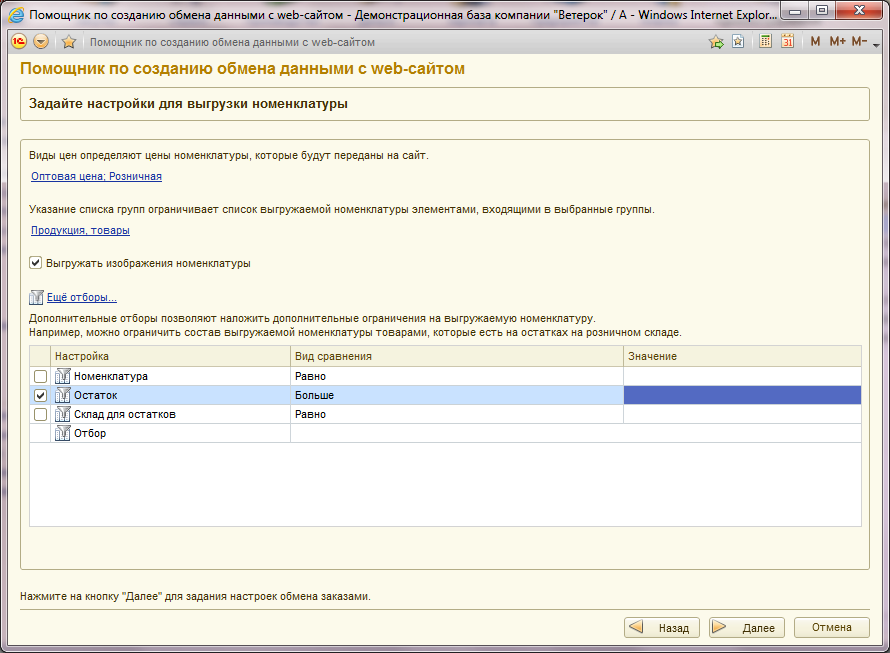Click the Отбор row filter icon
This screenshot has height=653, width=890.
coord(62,433)
